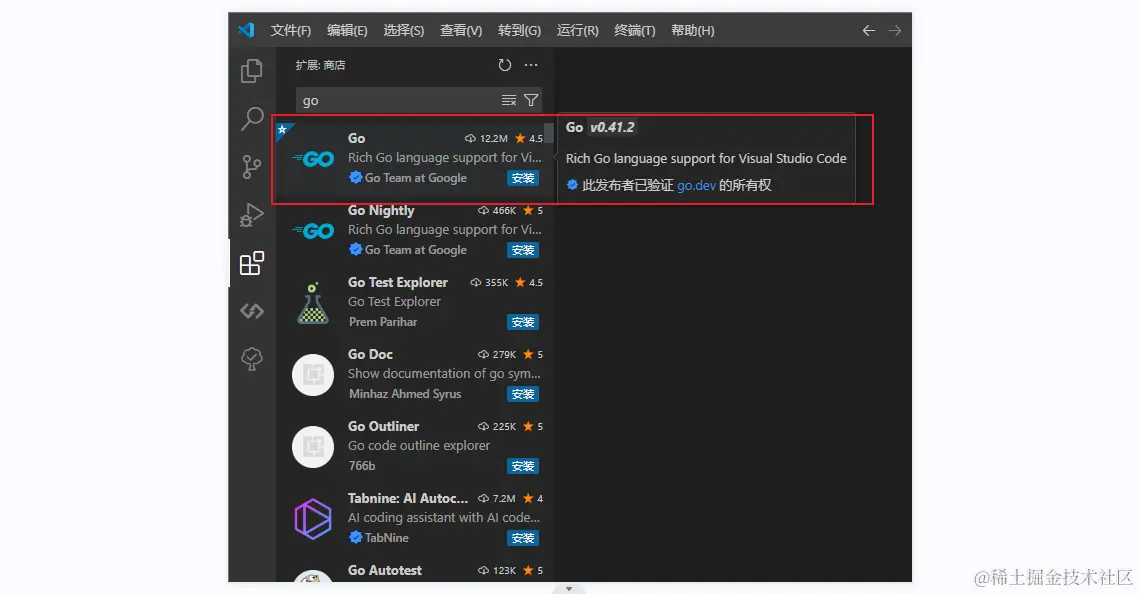Open the 选择(S) menu
This screenshot has width=1140, height=594.
[404, 31]
